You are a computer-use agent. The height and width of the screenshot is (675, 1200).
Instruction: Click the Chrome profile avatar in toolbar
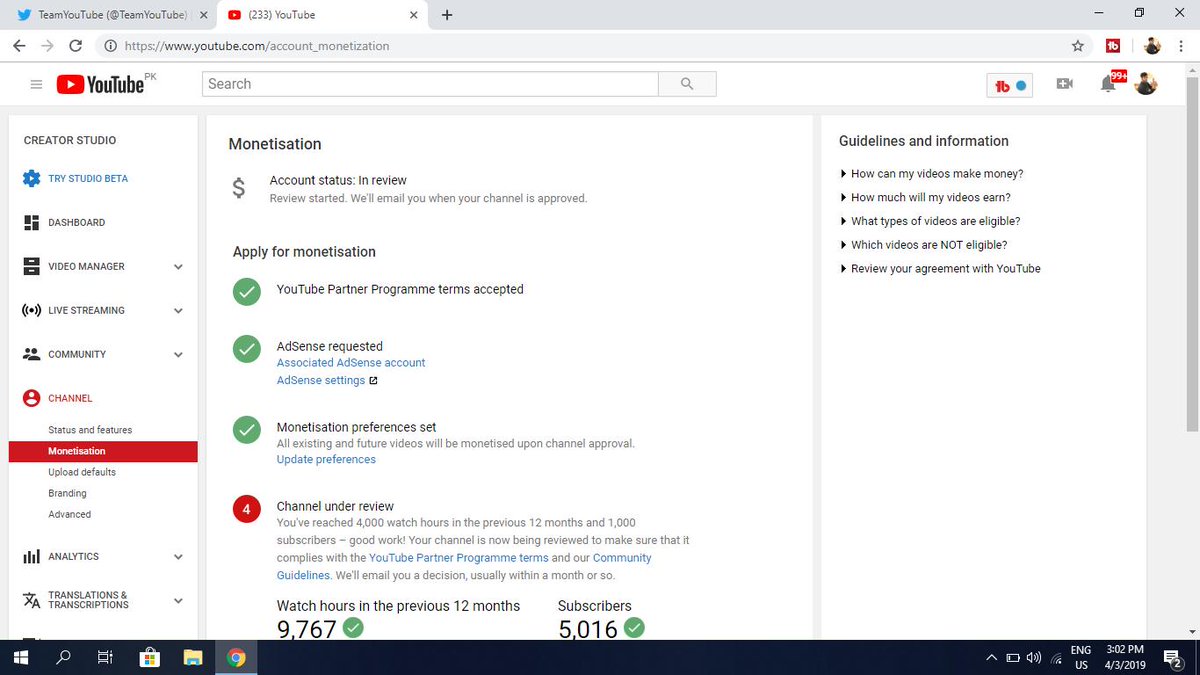point(1152,45)
